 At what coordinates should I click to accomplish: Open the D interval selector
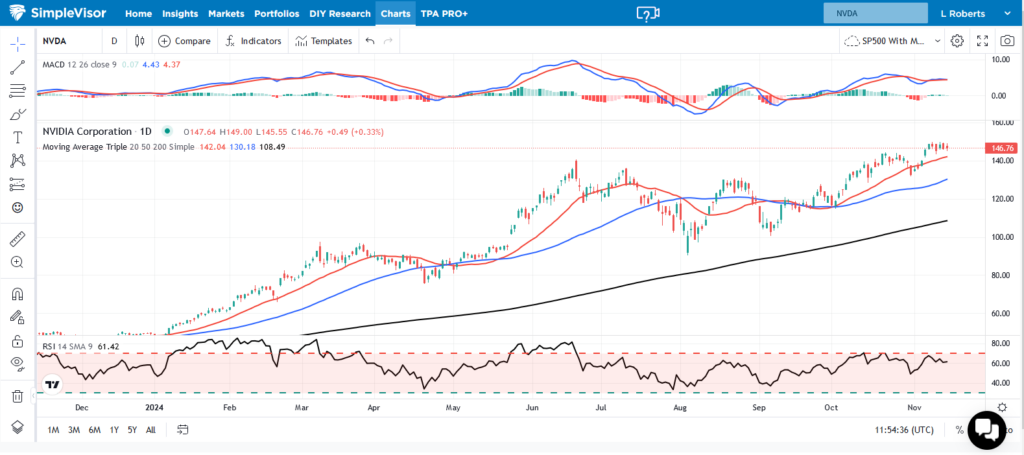click(114, 41)
